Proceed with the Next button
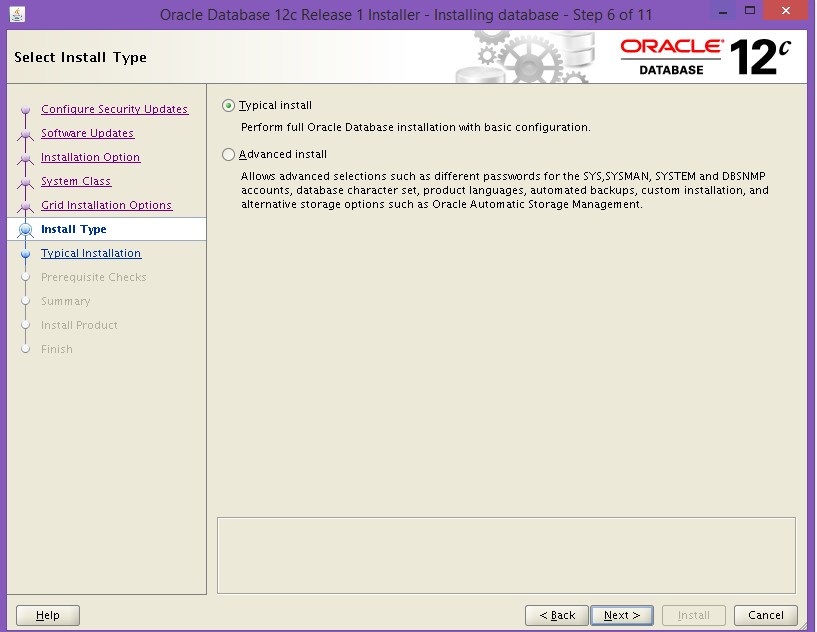The height and width of the screenshot is (632, 817). point(622,615)
